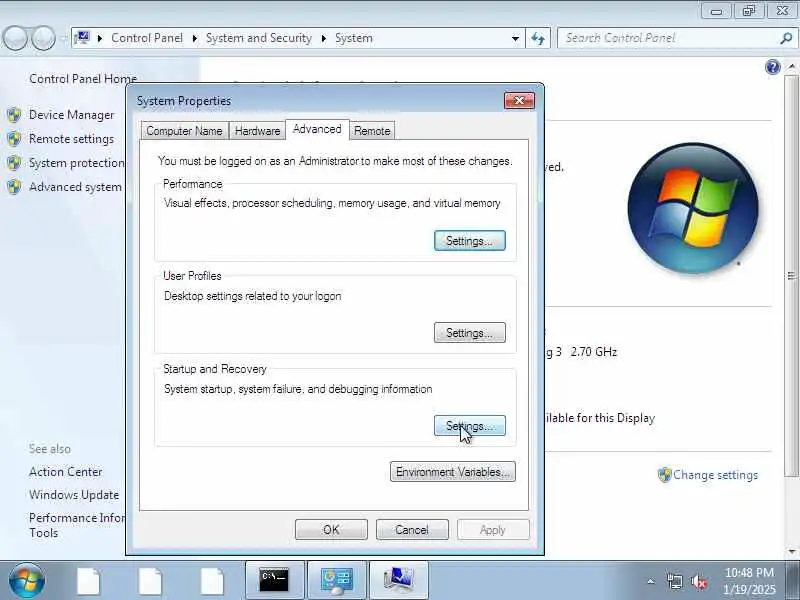Click scrollbar up arrow
This screenshot has width=800, height=600.
pyautogui.click(x=791, y=67)
